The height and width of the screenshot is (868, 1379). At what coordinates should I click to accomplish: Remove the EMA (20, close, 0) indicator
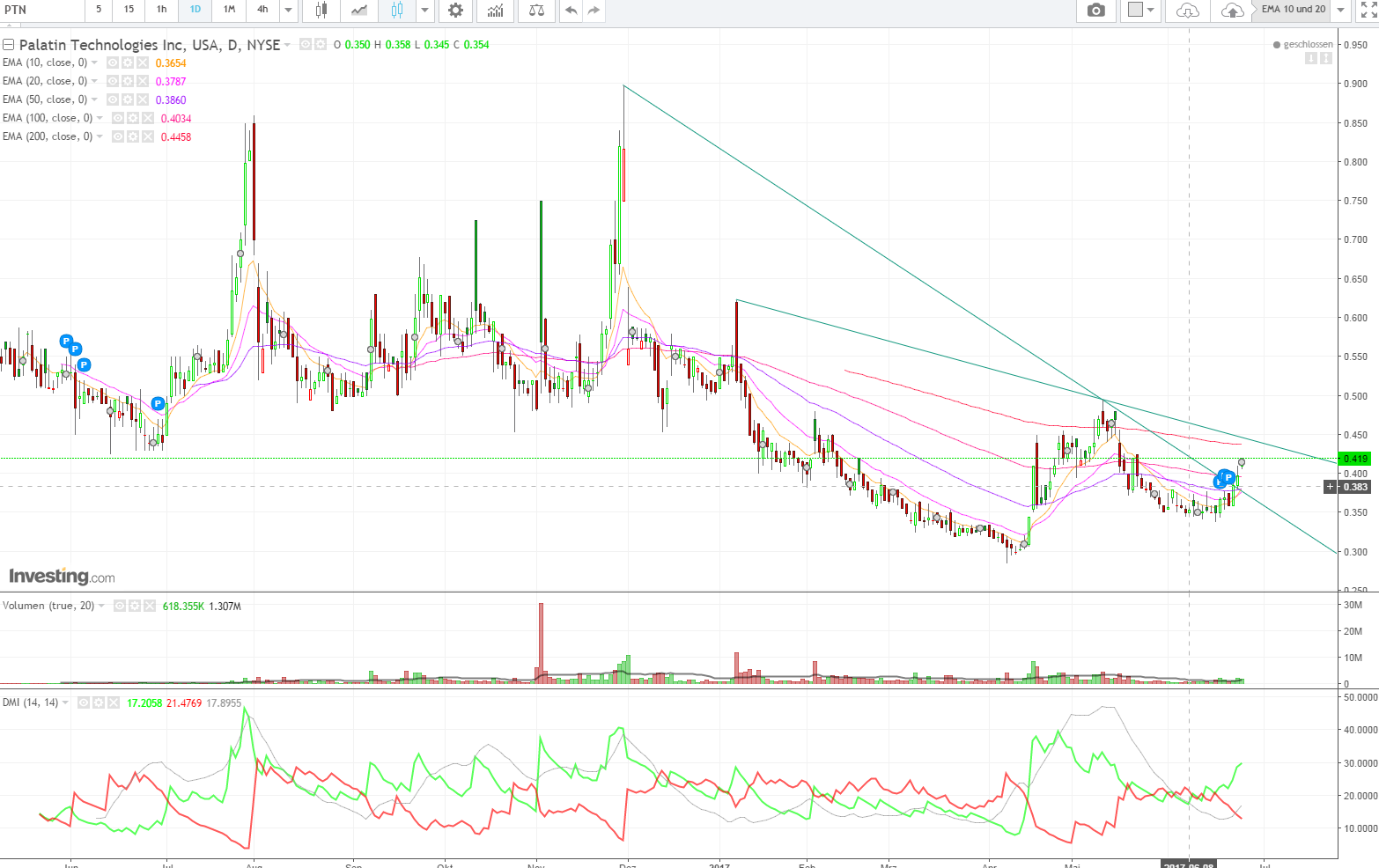point(143,82)
